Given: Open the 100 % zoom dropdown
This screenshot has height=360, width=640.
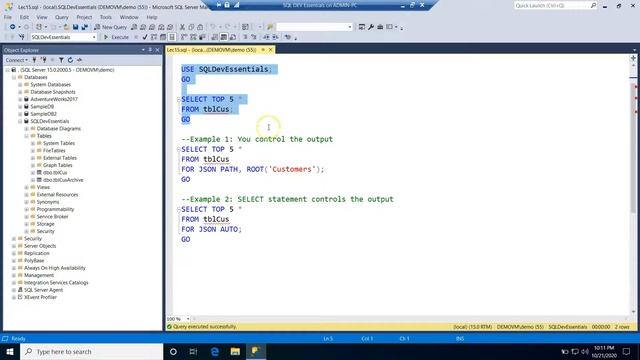Looking at the screenshot, I should pos(188,319).
